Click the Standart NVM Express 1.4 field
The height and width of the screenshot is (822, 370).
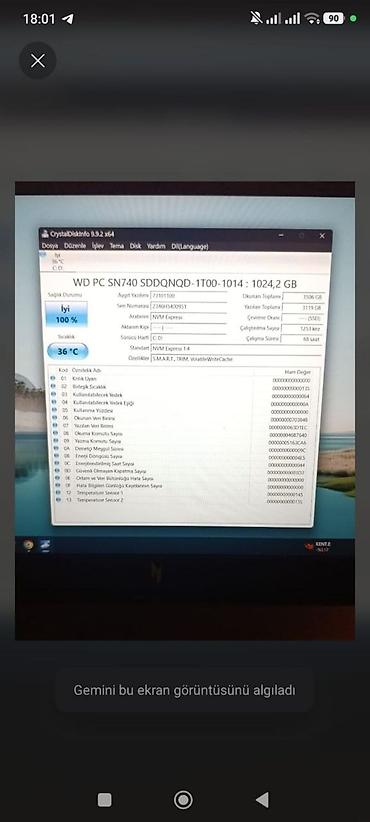point(236,349)
